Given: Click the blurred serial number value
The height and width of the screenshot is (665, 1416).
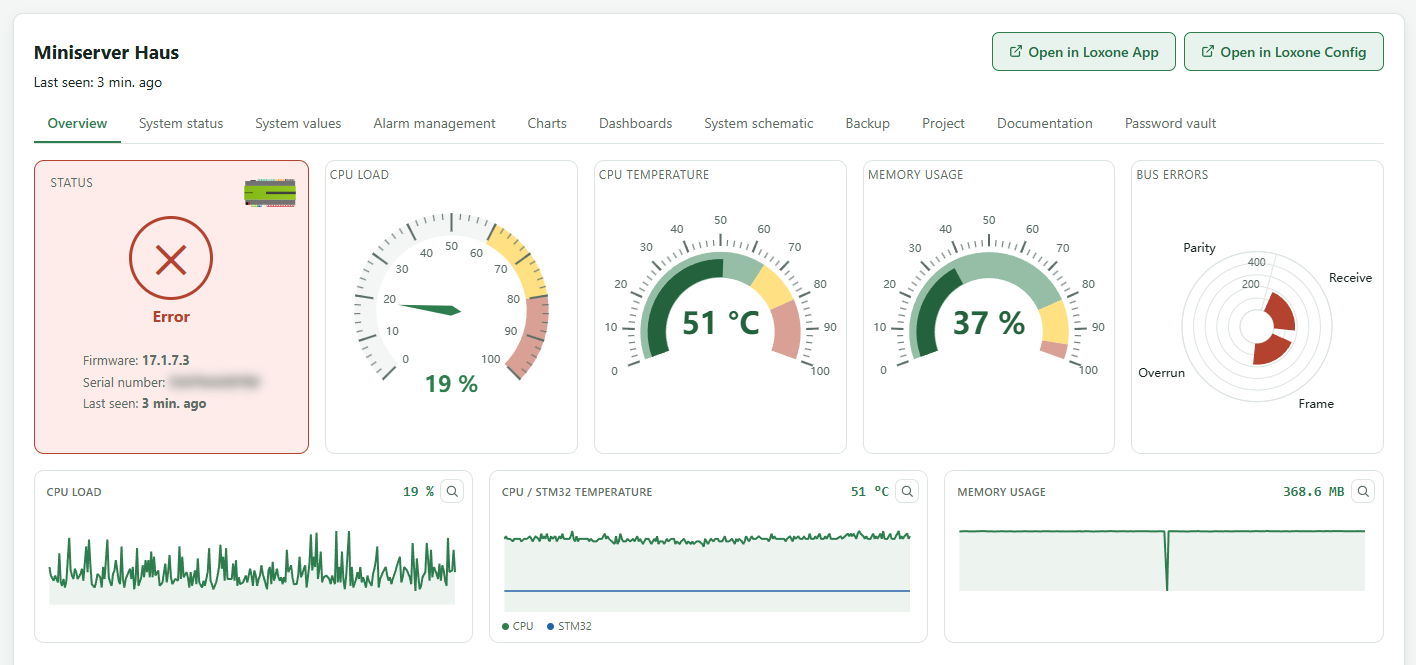Looking at the screenshot, I should pyautogui.click(x=215, y=382).
